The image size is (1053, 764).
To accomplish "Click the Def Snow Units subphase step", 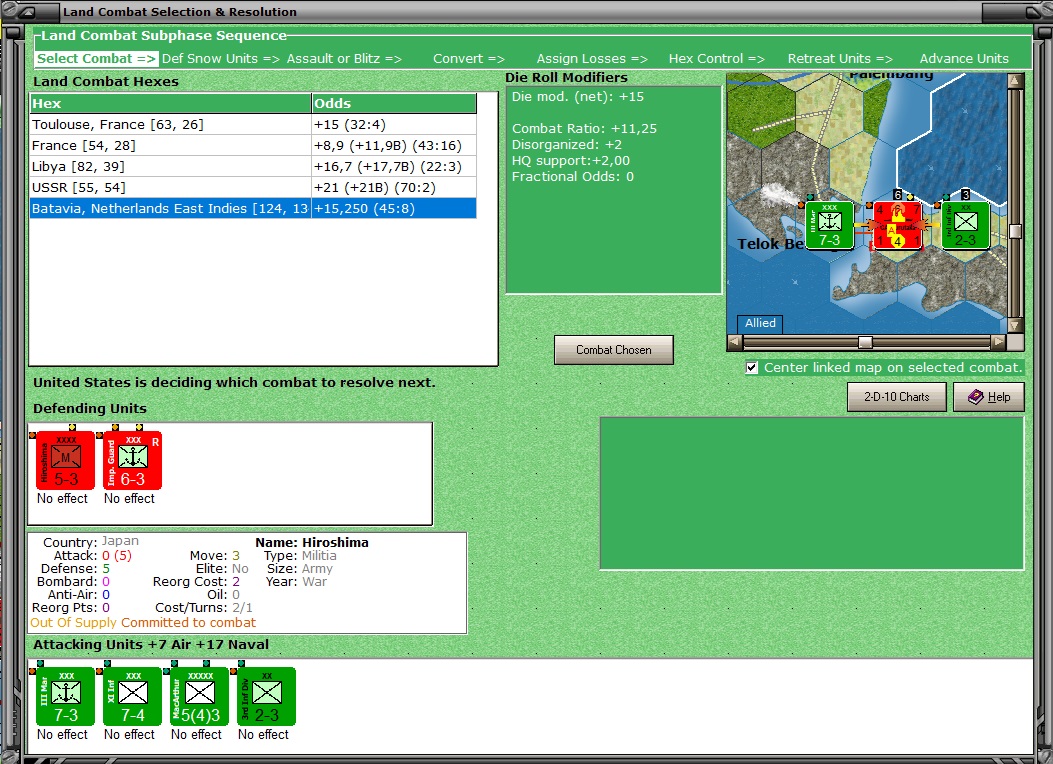I will click(x=221, y=59).
